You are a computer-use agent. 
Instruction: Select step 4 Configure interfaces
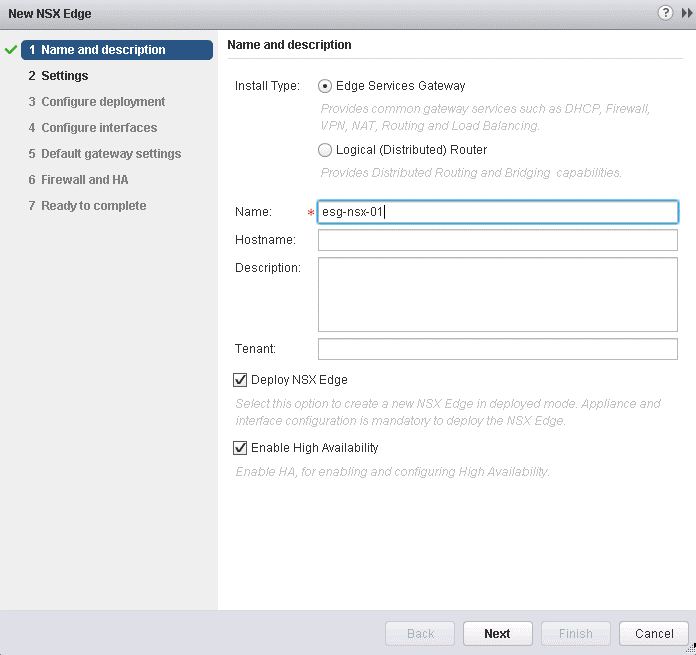pyautogui.click(x=98, y=128)
